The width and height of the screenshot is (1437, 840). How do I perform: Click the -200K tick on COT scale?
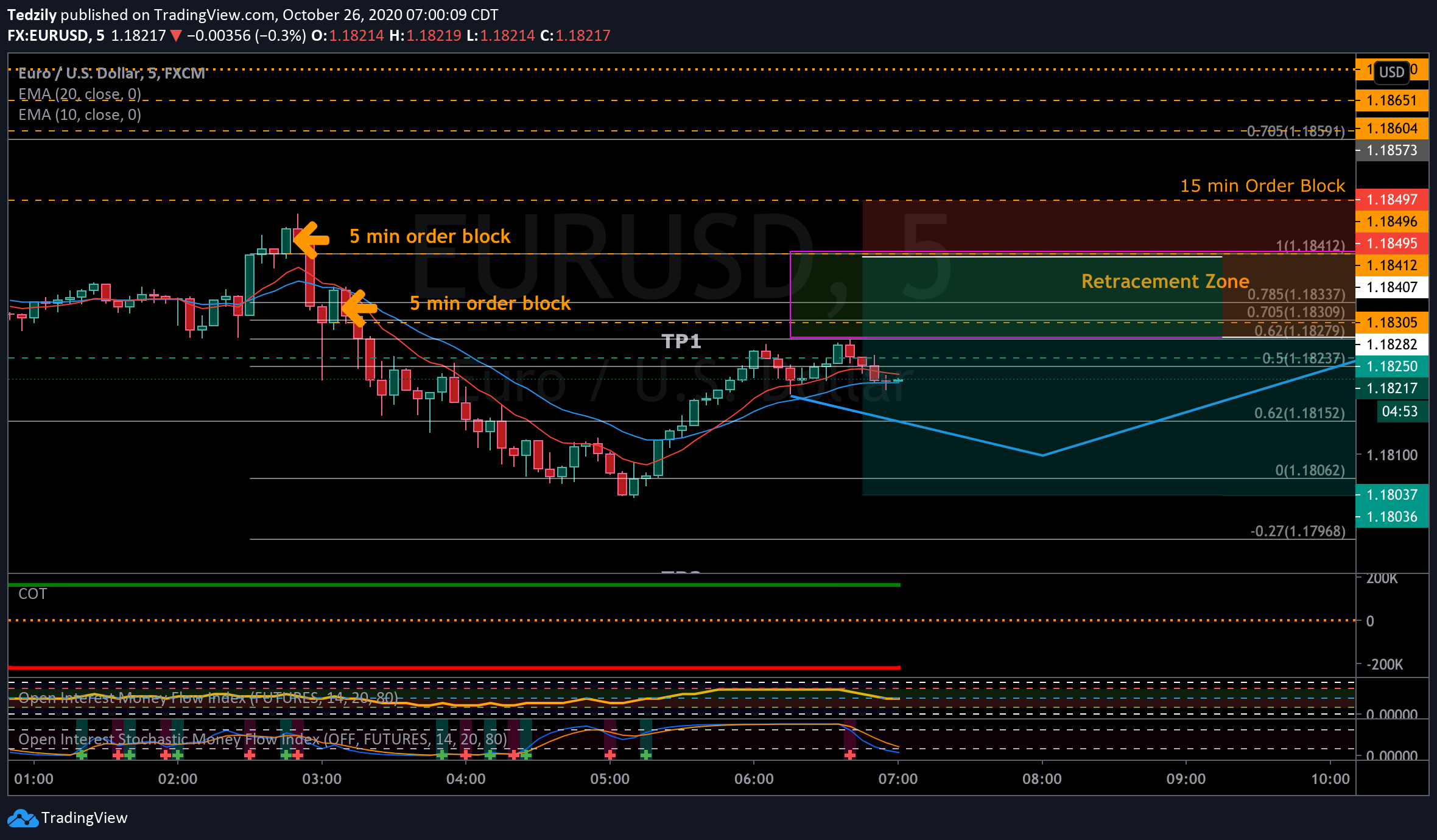1385,665
